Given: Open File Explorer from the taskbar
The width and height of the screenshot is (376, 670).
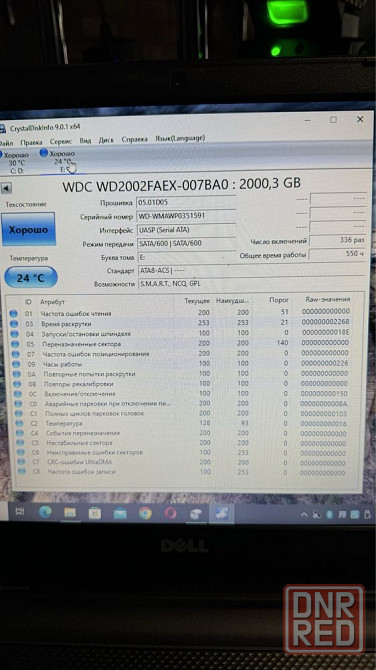Looking at the screenshot, I should click(x=70, y=512).
